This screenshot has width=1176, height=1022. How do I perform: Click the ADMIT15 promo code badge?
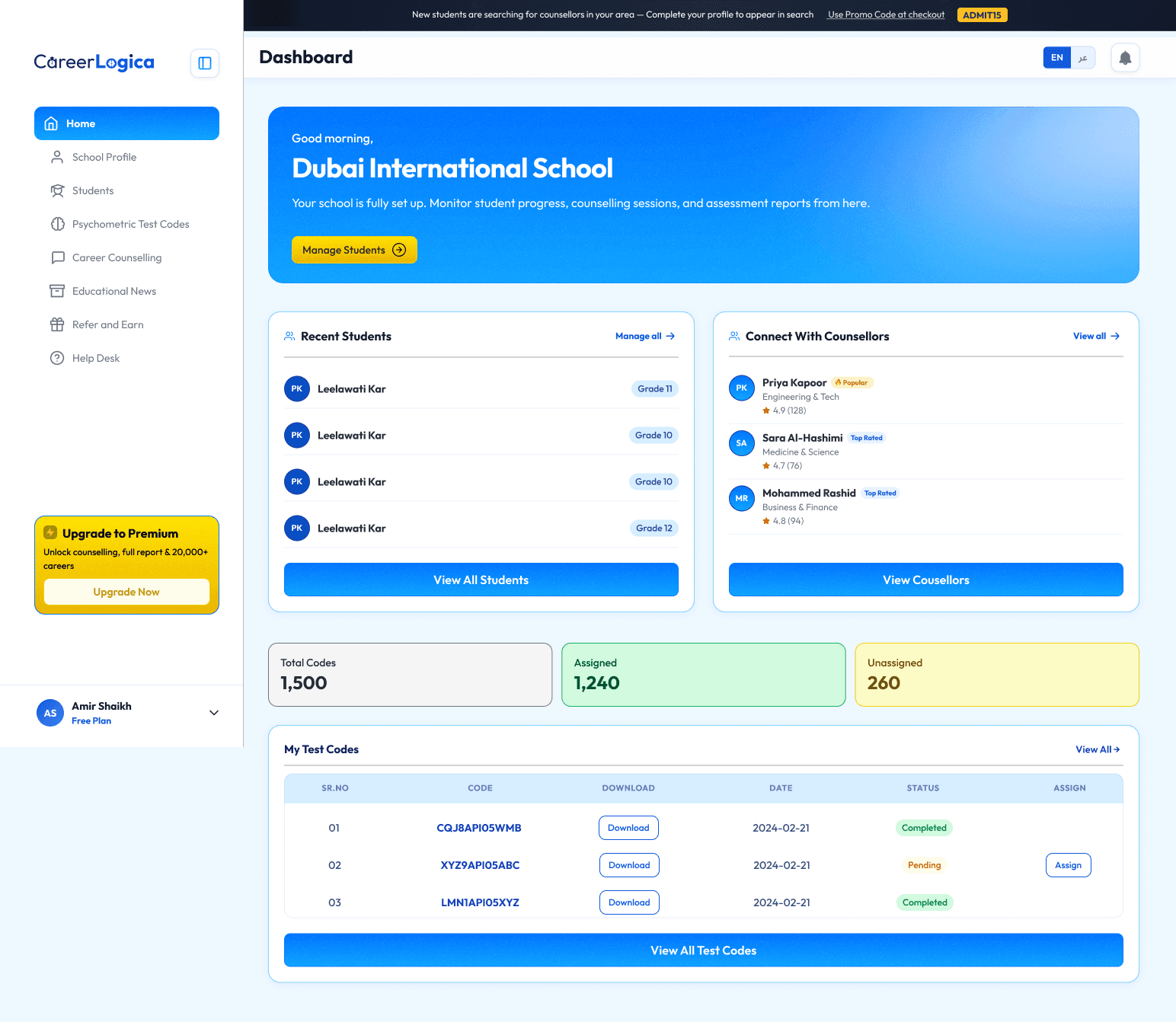[982, 15]
